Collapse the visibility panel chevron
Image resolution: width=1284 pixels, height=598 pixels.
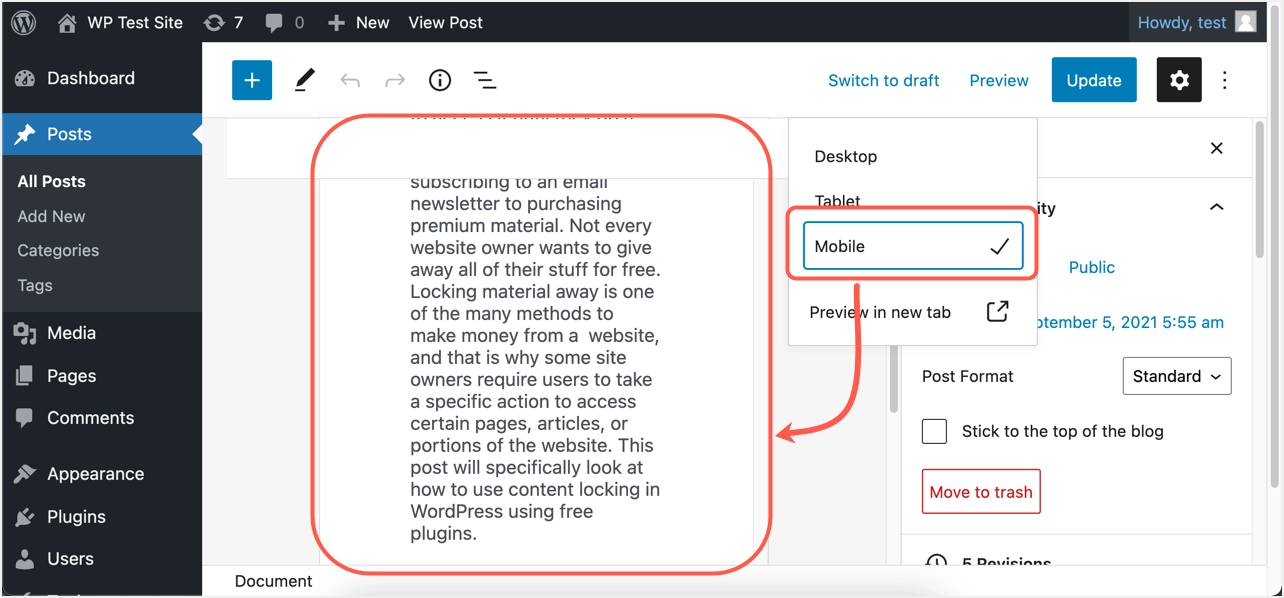coord(1216,207)
